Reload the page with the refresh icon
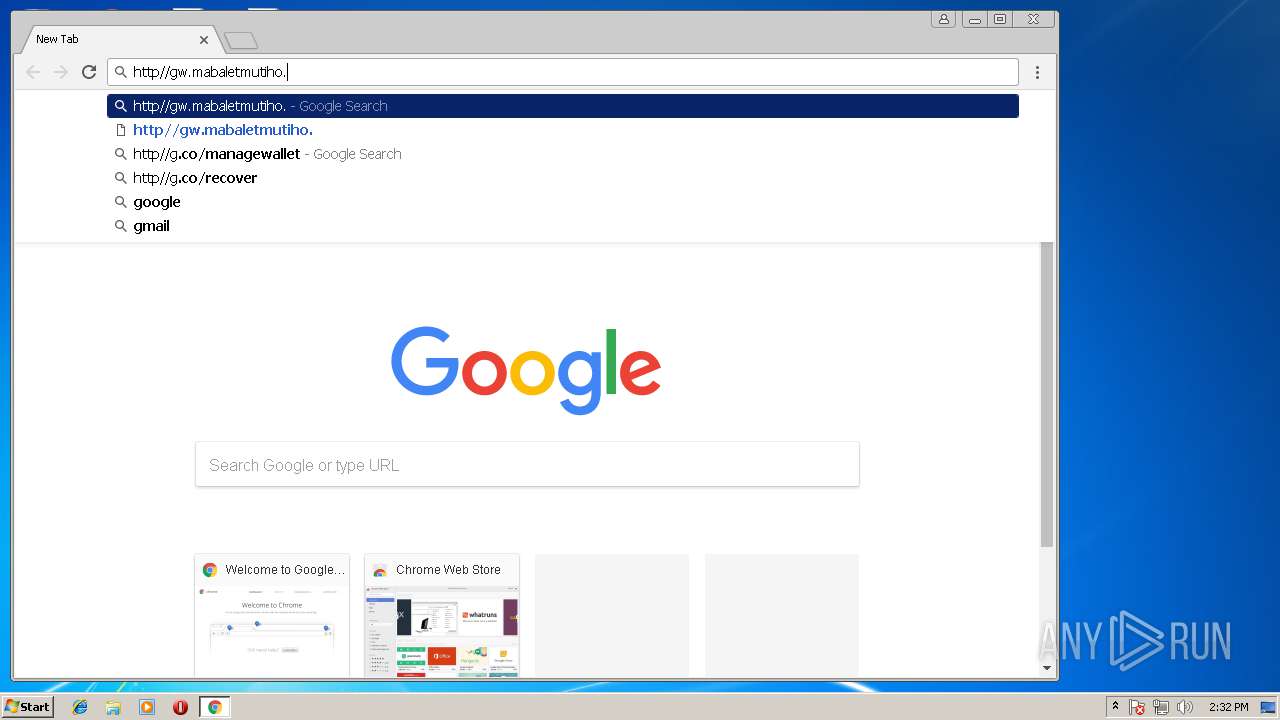Screen dimensions: 1280x720 (89, 72)
